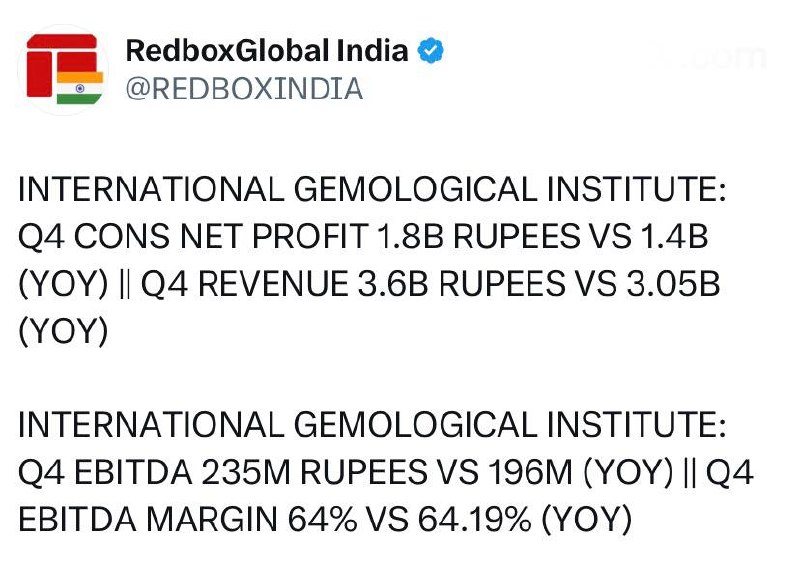This screenshot has height=565, width=800.
Task: Click the Indian flag in the avatar logo
Action: click(x=80, y=88)
